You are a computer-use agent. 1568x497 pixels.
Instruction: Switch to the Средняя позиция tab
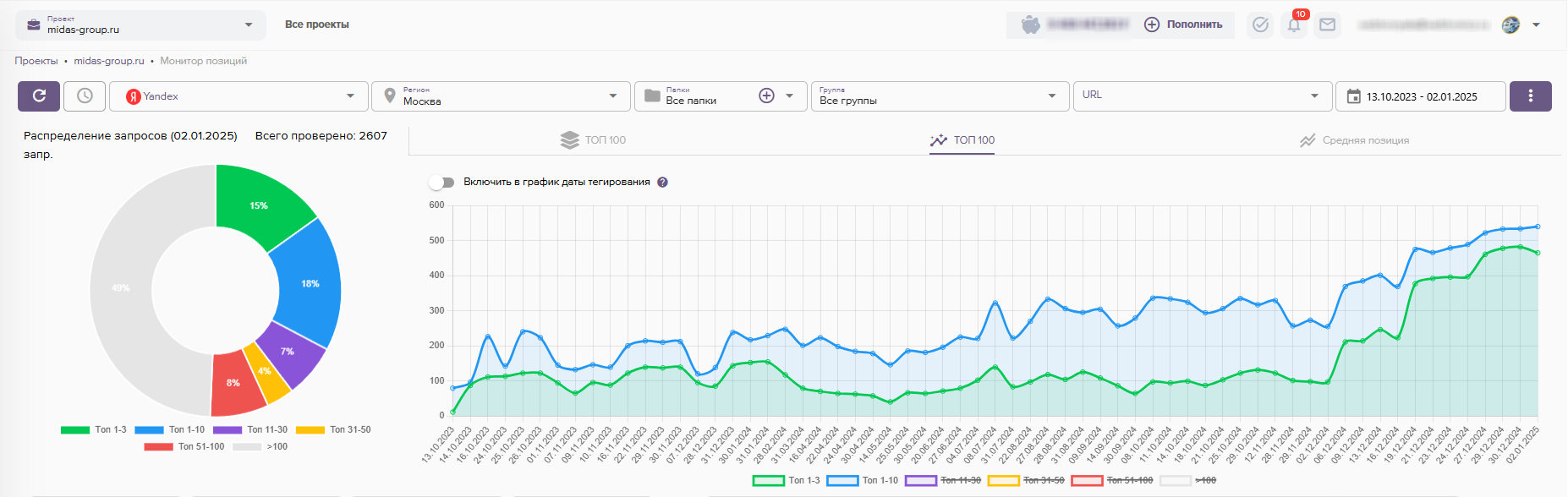[x=1354, y=140]
